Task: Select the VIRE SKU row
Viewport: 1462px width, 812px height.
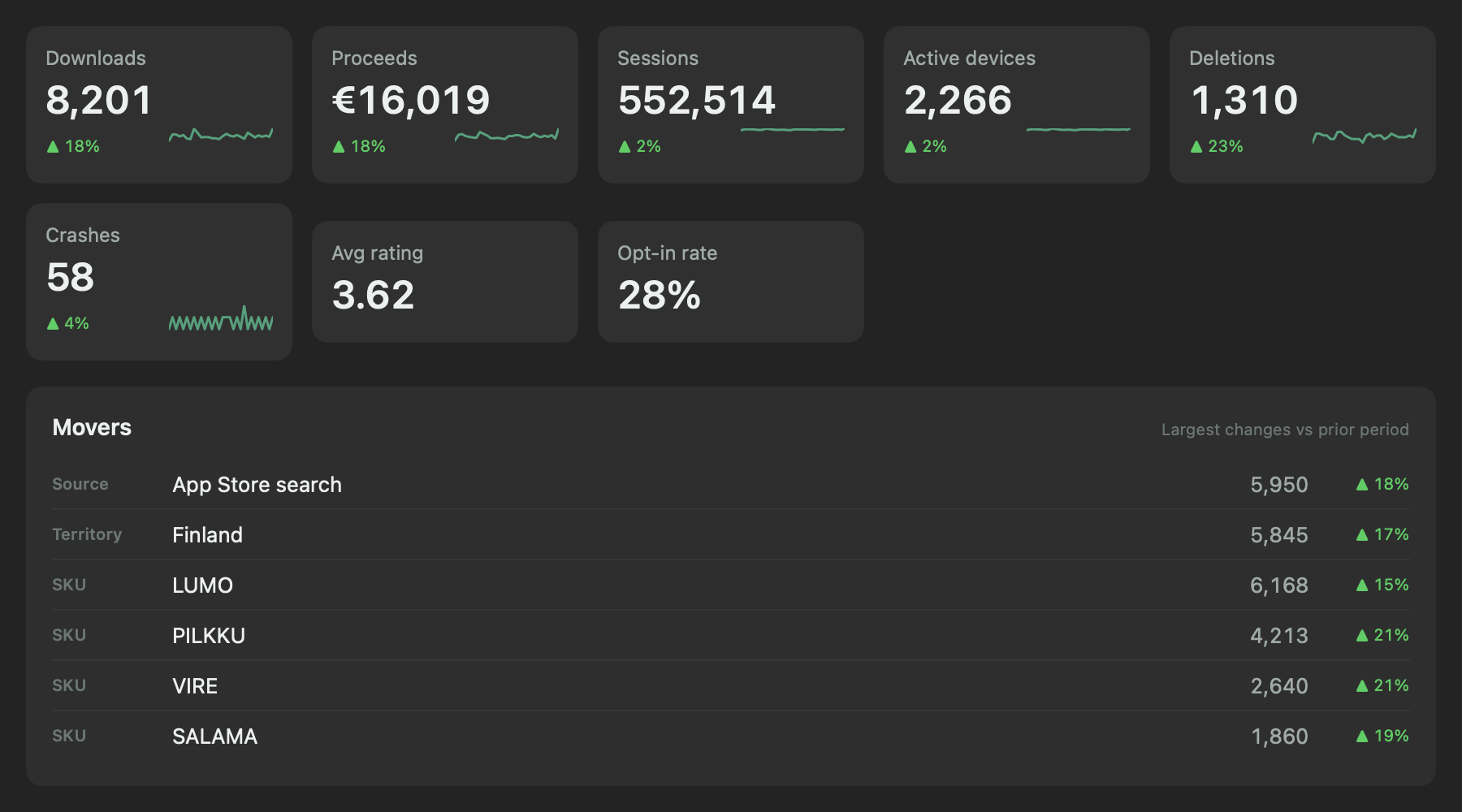Action: (x=731, y=686)
